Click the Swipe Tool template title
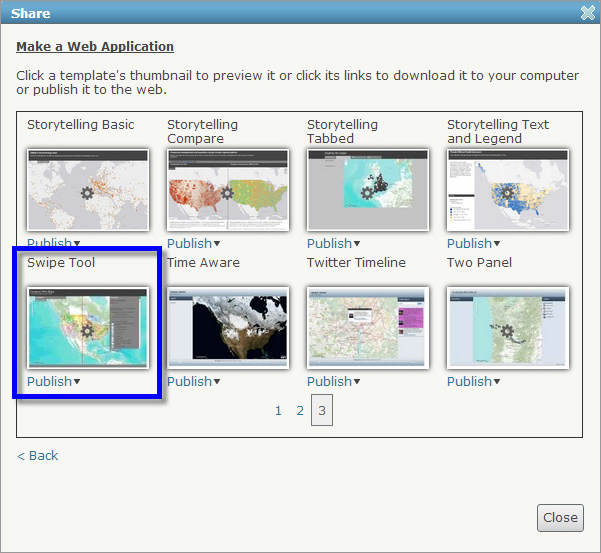601x553 pixels. point(61,263)
